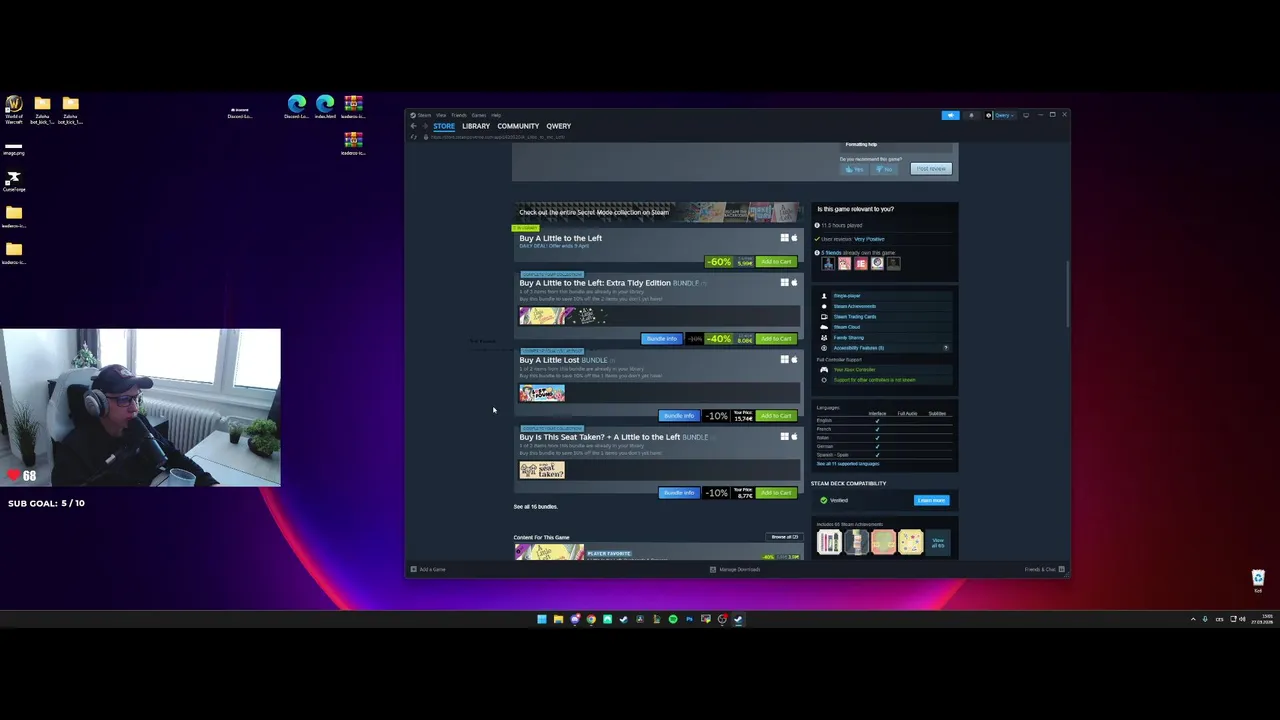1280x720 pixels.
Task: Open the Help menu
Action: point(496,115)
